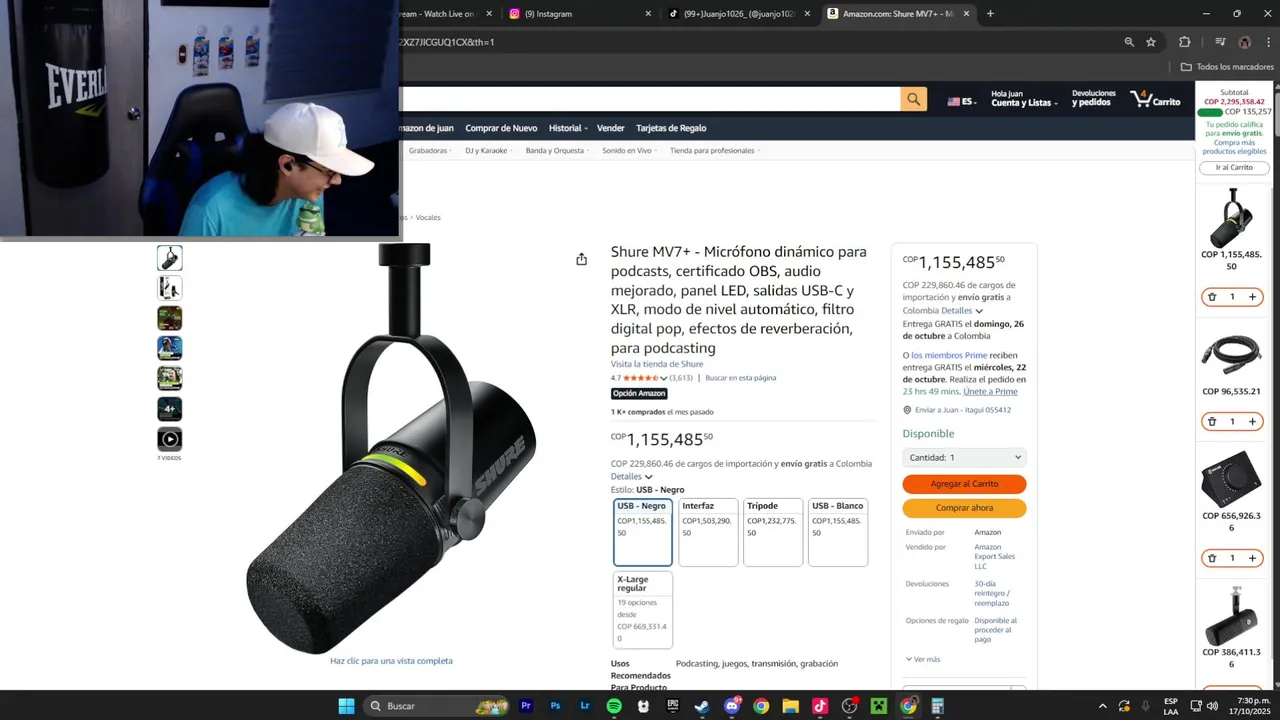The image size is (1280, 720).
Task: Click Ir al Carrito in sidebar
Action: click(1234, 167)
